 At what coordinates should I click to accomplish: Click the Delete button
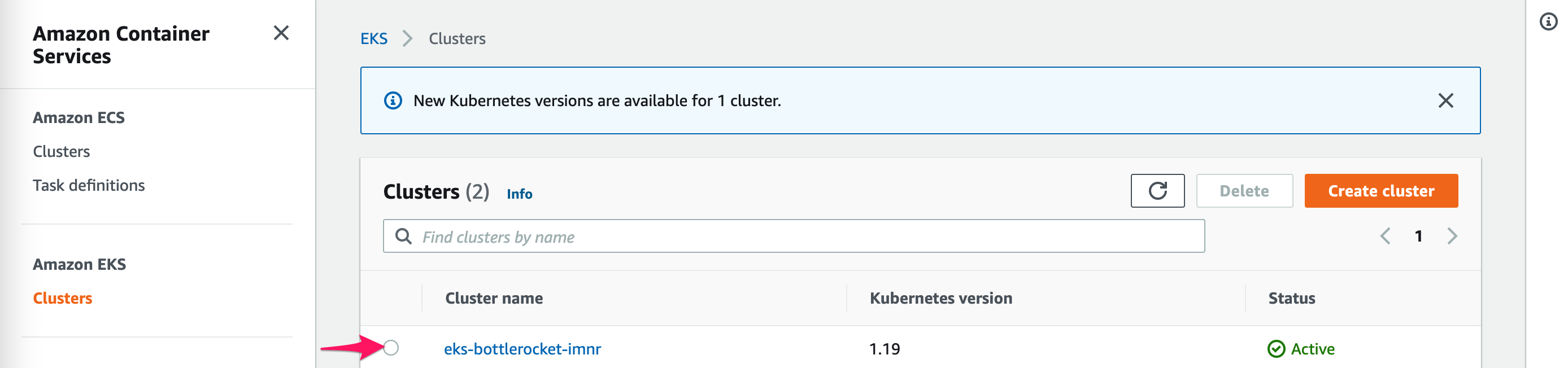click(1244, 191)
